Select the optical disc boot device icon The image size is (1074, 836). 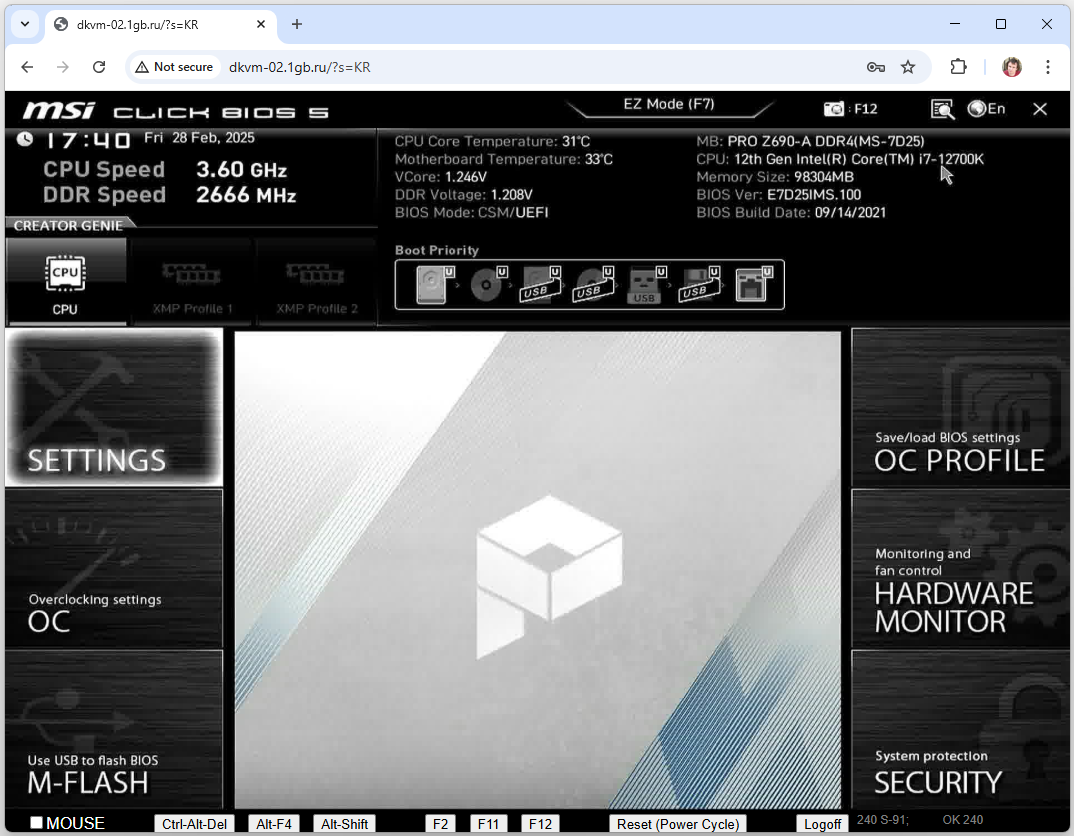(487, 285)
